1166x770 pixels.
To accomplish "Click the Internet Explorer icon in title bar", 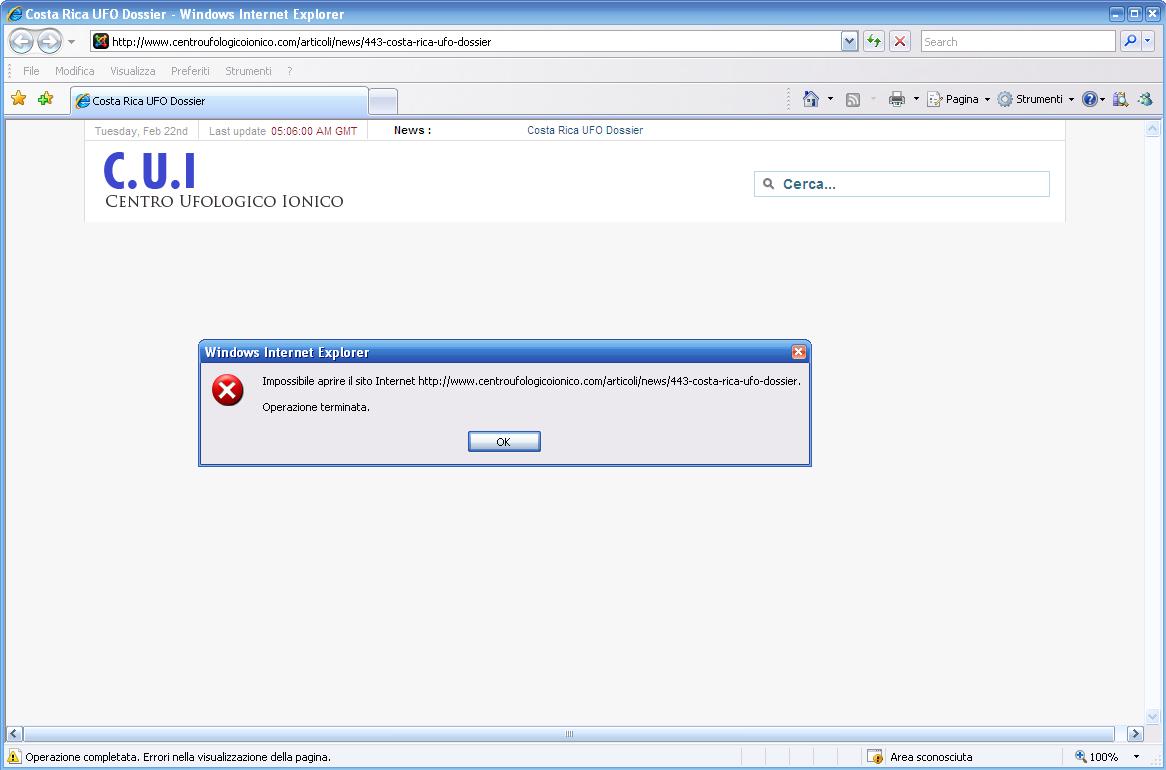I will click(14, 14).
